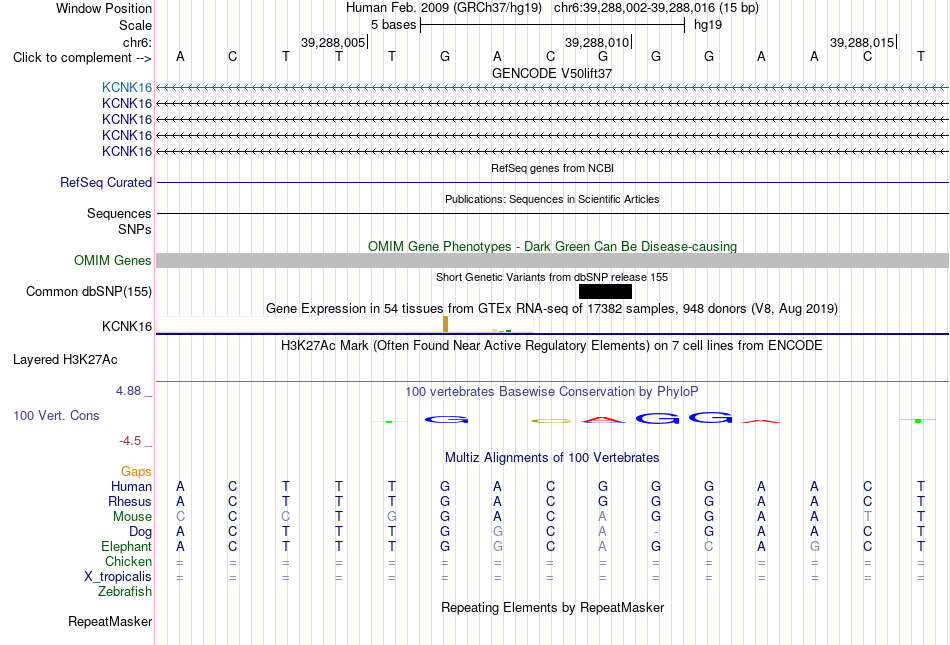Click the 'Click to complement -->' label
950x645 pixels.
point(82,58)
